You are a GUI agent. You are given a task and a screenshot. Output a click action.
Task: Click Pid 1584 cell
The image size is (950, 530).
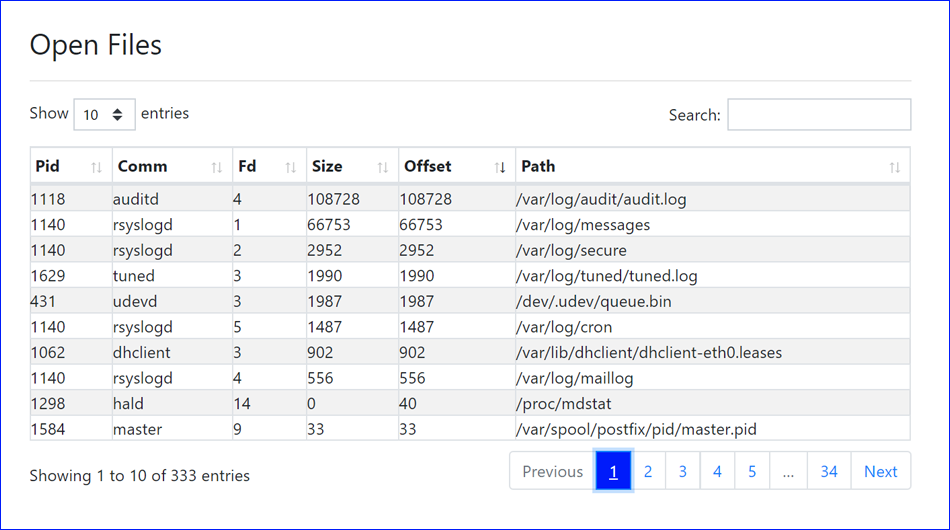pos(71,429)
